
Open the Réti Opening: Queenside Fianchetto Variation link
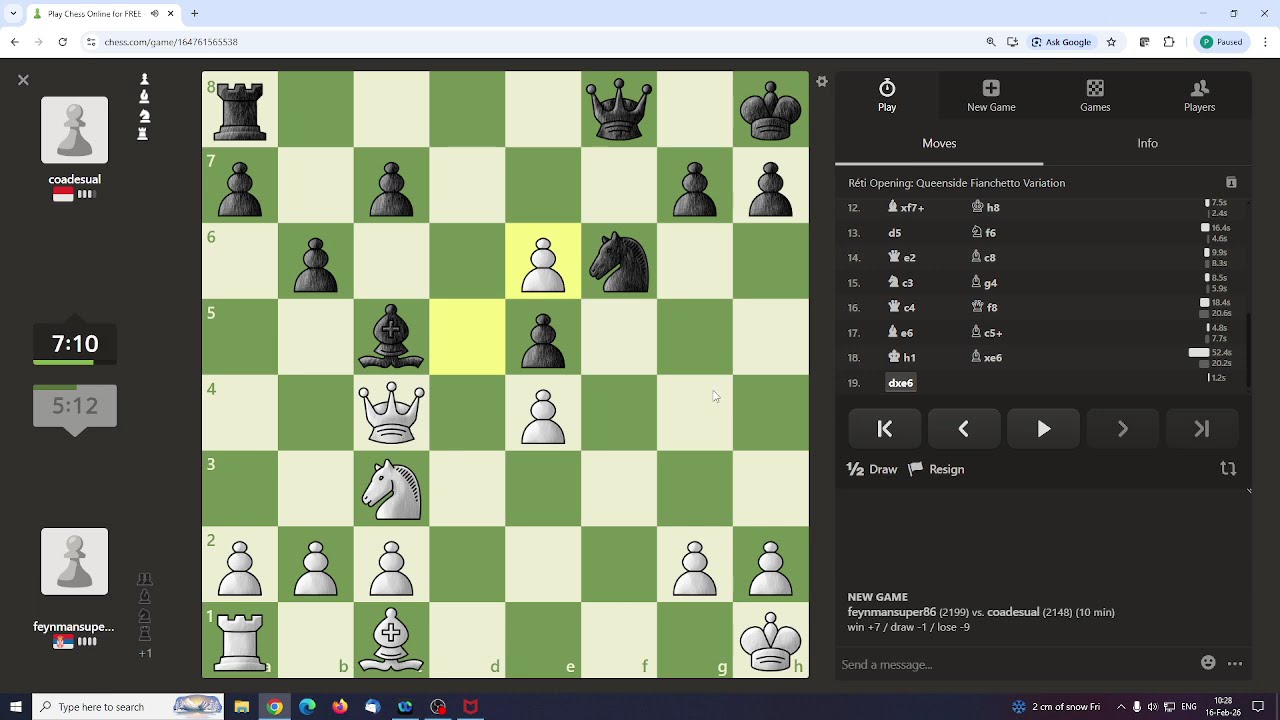(956, 183)
